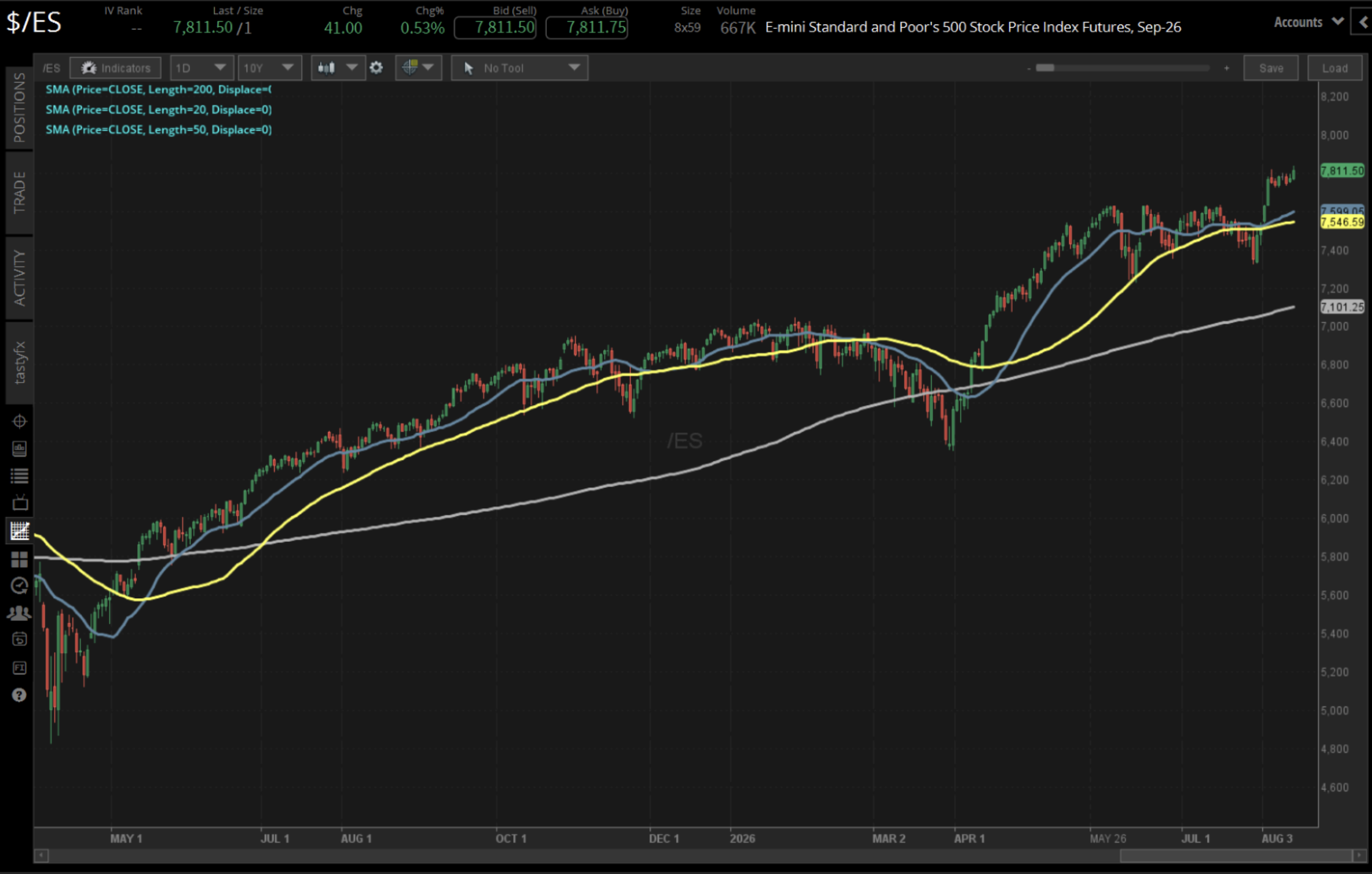The height and width of the screenshot is (874, 1372).
Task: Open the bar-chart book icon in sidebar
Action: 19,449
